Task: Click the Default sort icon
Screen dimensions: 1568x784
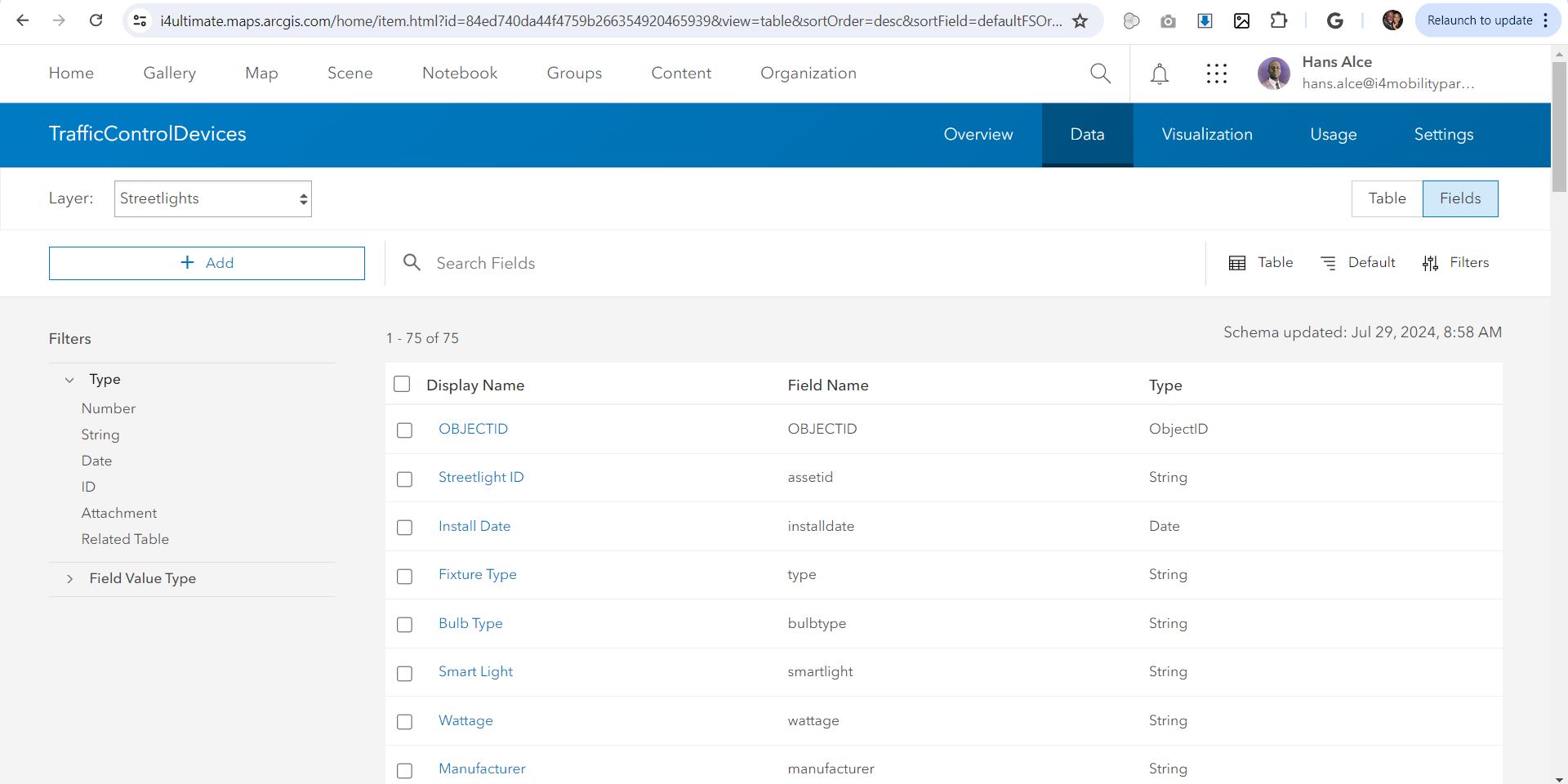Action: 1329,263
